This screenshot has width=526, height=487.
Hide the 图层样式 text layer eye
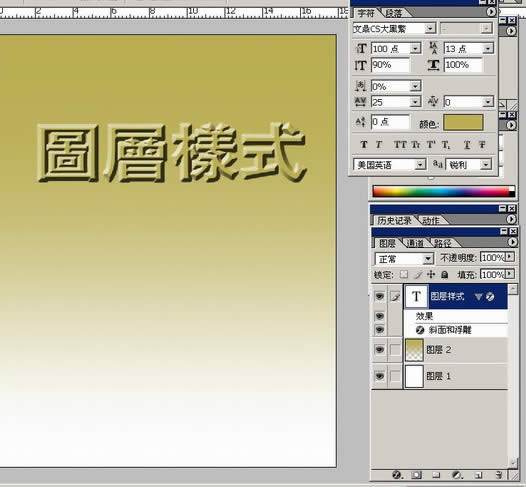(x=379, y=296)
